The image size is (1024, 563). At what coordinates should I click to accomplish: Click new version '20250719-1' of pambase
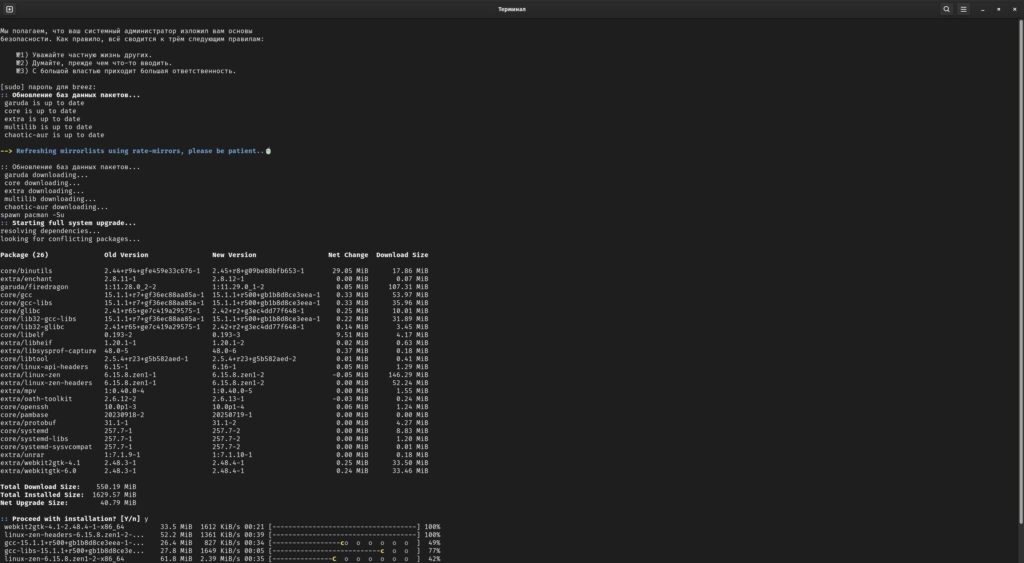click(x=232, y=415)
